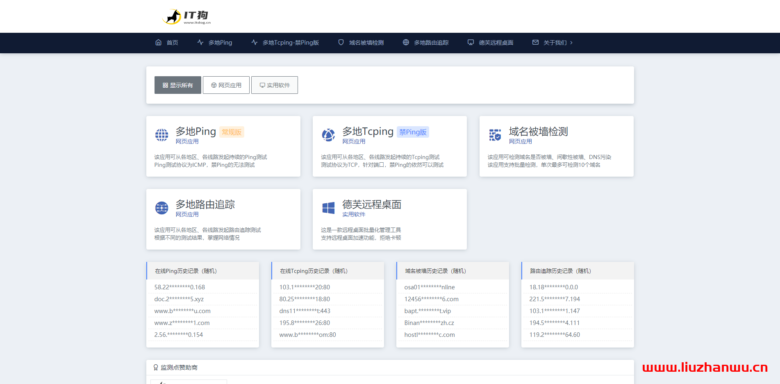Open Ping record 58.22*********0.168
The width and height of the screenshot is (780, 384).
pyautogui.click(x=180, y=287)
